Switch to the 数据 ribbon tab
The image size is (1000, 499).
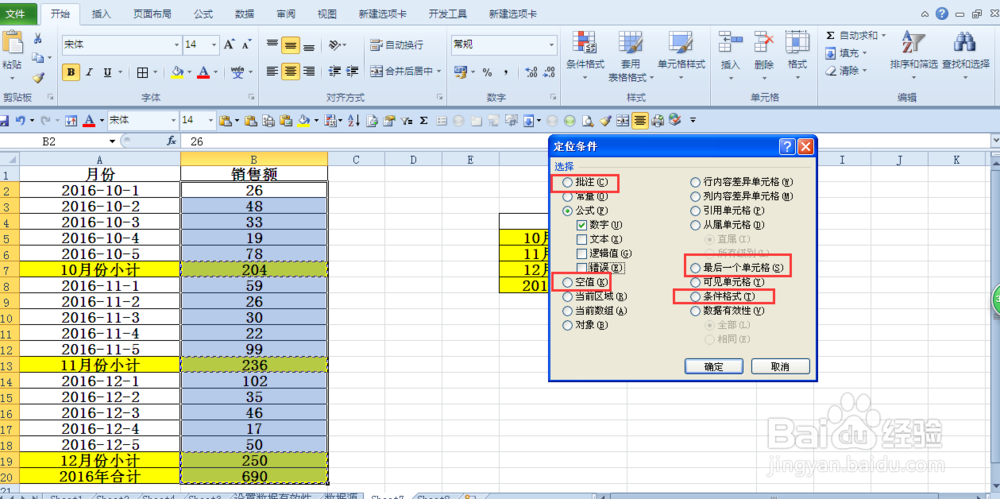[x=244, y=13]
